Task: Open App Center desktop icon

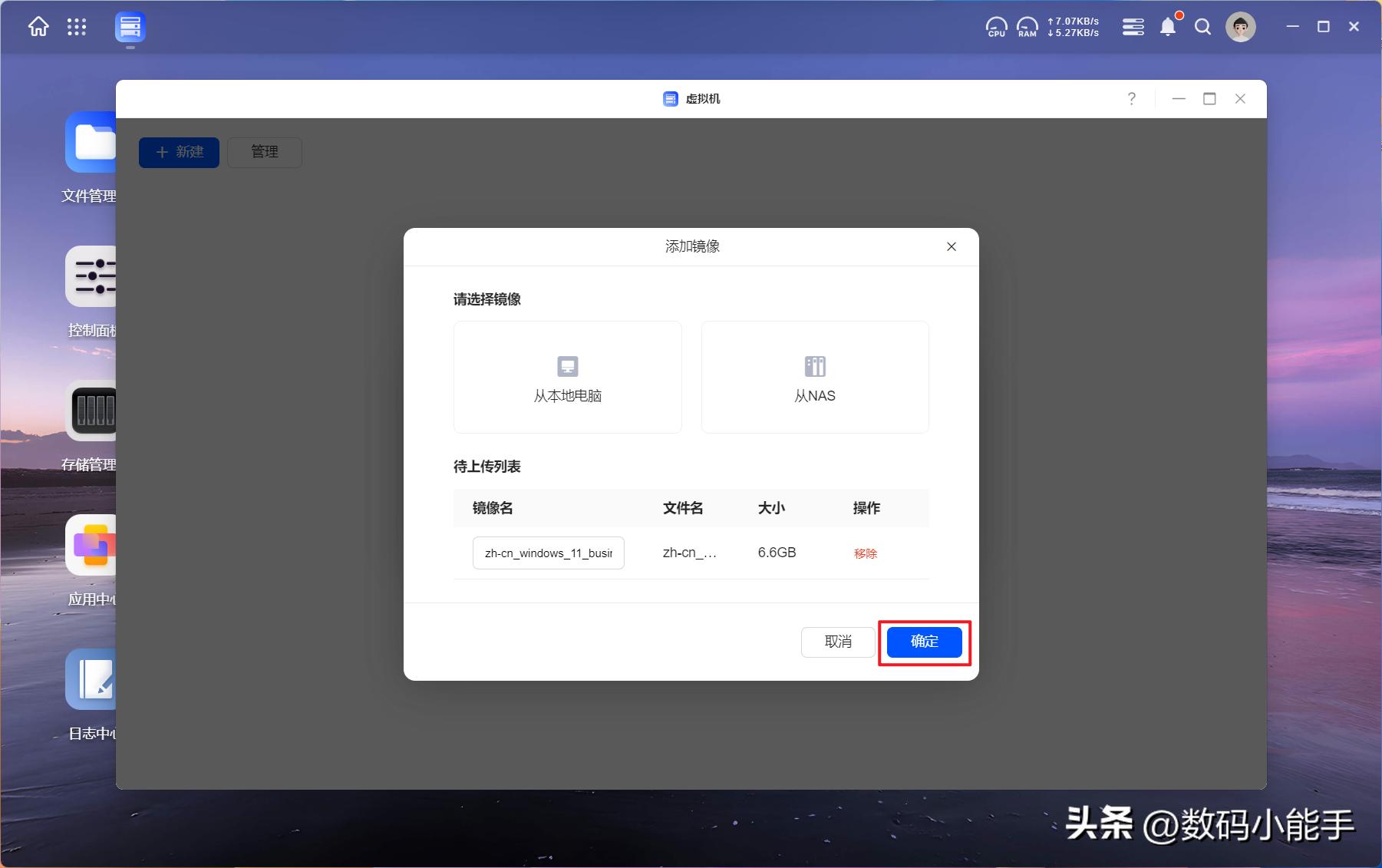Action: [91, 545]
